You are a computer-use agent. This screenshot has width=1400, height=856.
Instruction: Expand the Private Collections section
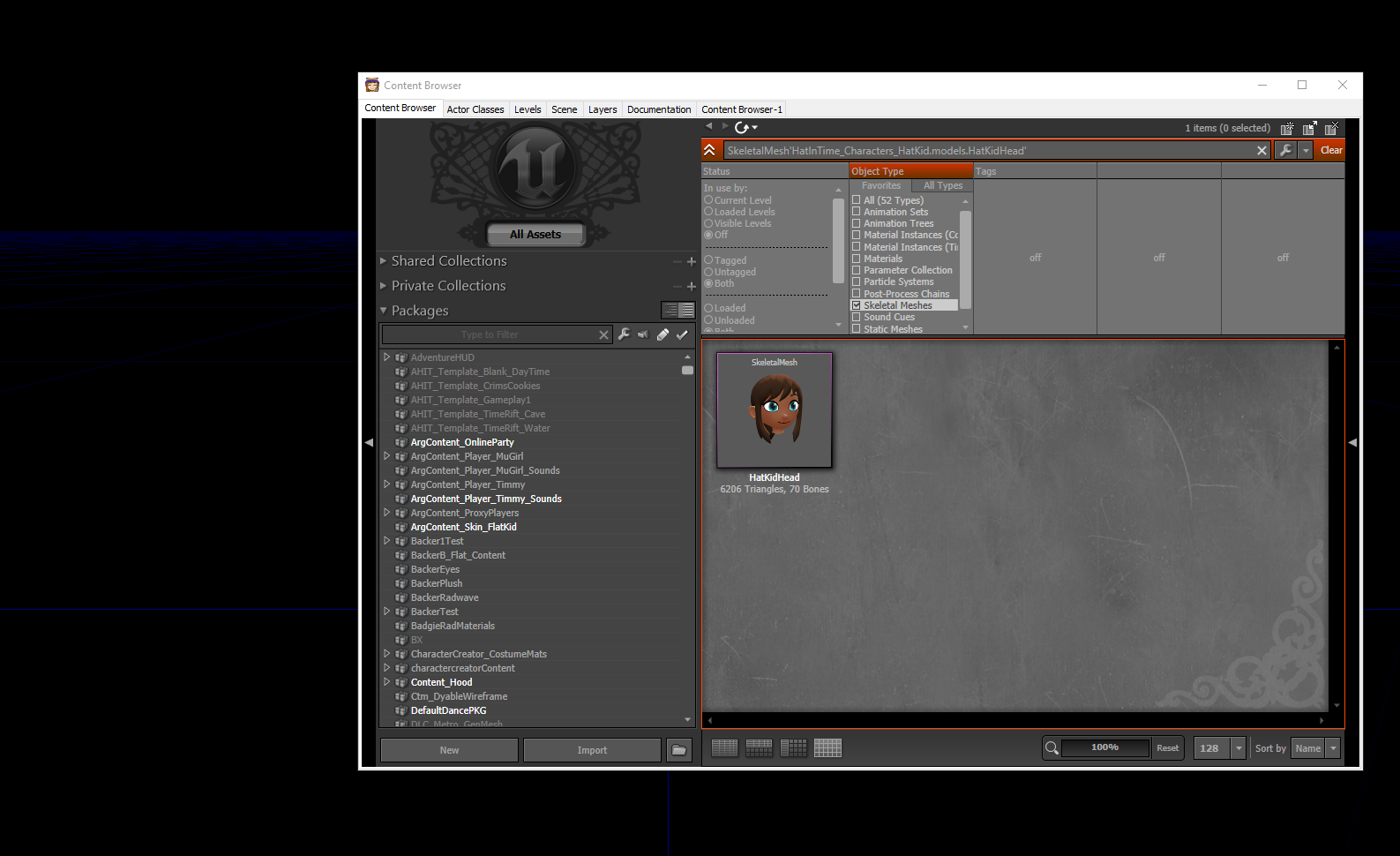point(384,286)
